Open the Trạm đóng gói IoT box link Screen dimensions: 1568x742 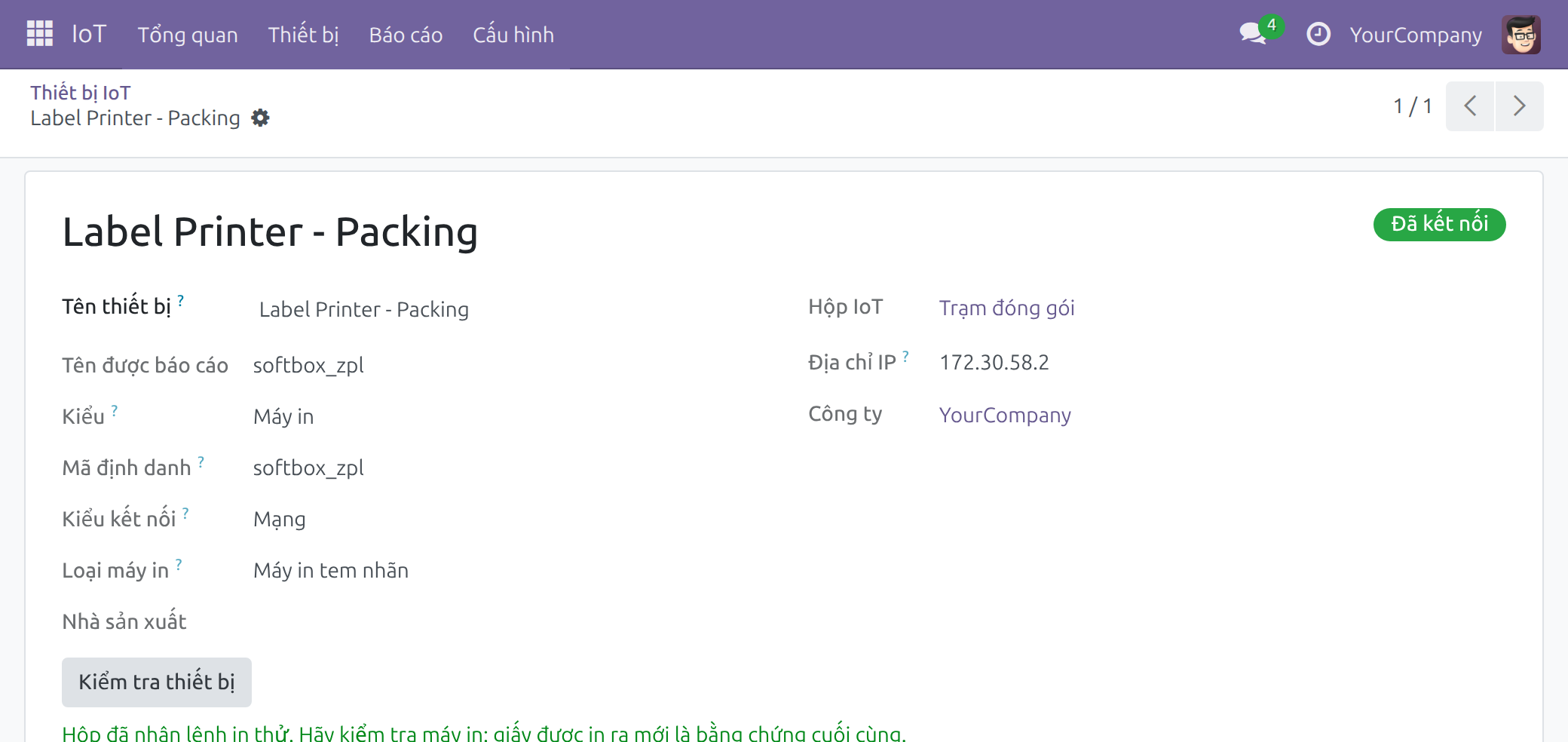(1006, 308)
